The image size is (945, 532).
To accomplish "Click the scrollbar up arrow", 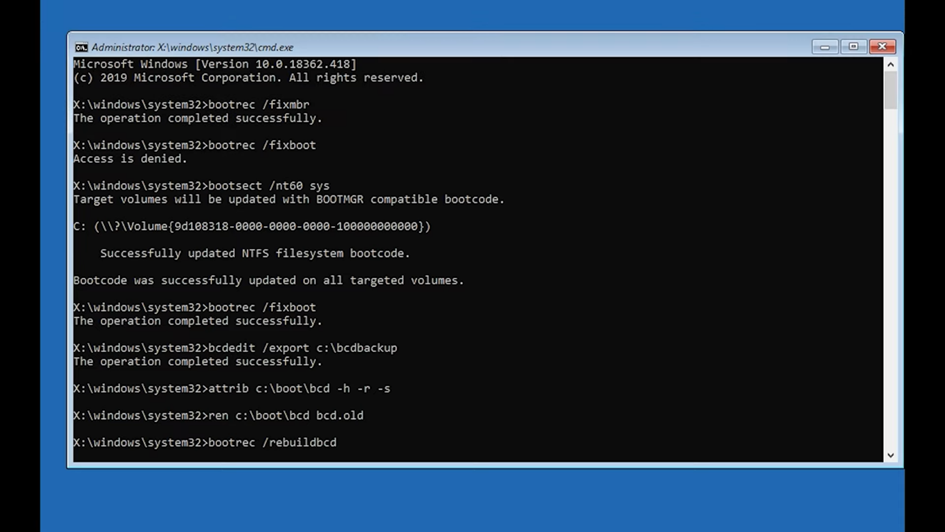I will point(891,64).
